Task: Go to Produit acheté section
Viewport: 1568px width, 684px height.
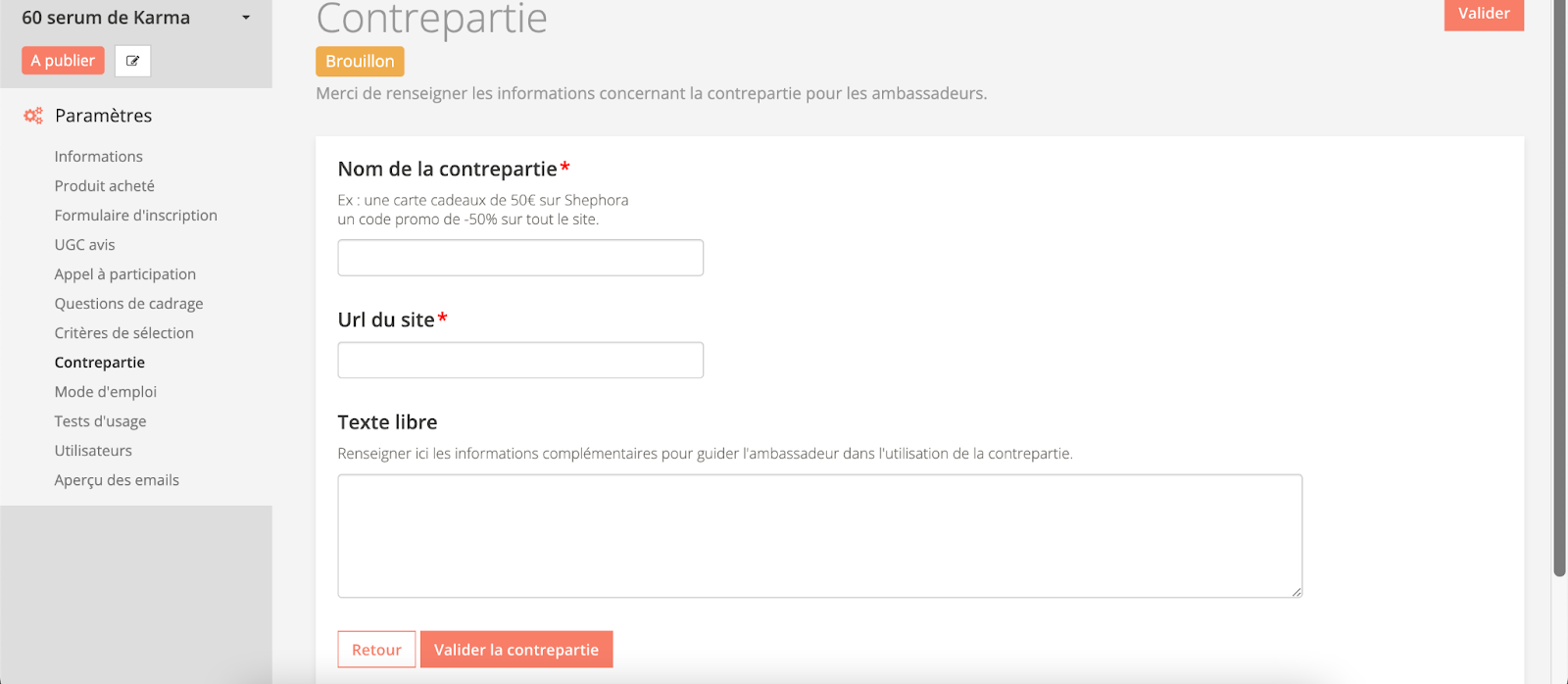Action: (104, 186)
